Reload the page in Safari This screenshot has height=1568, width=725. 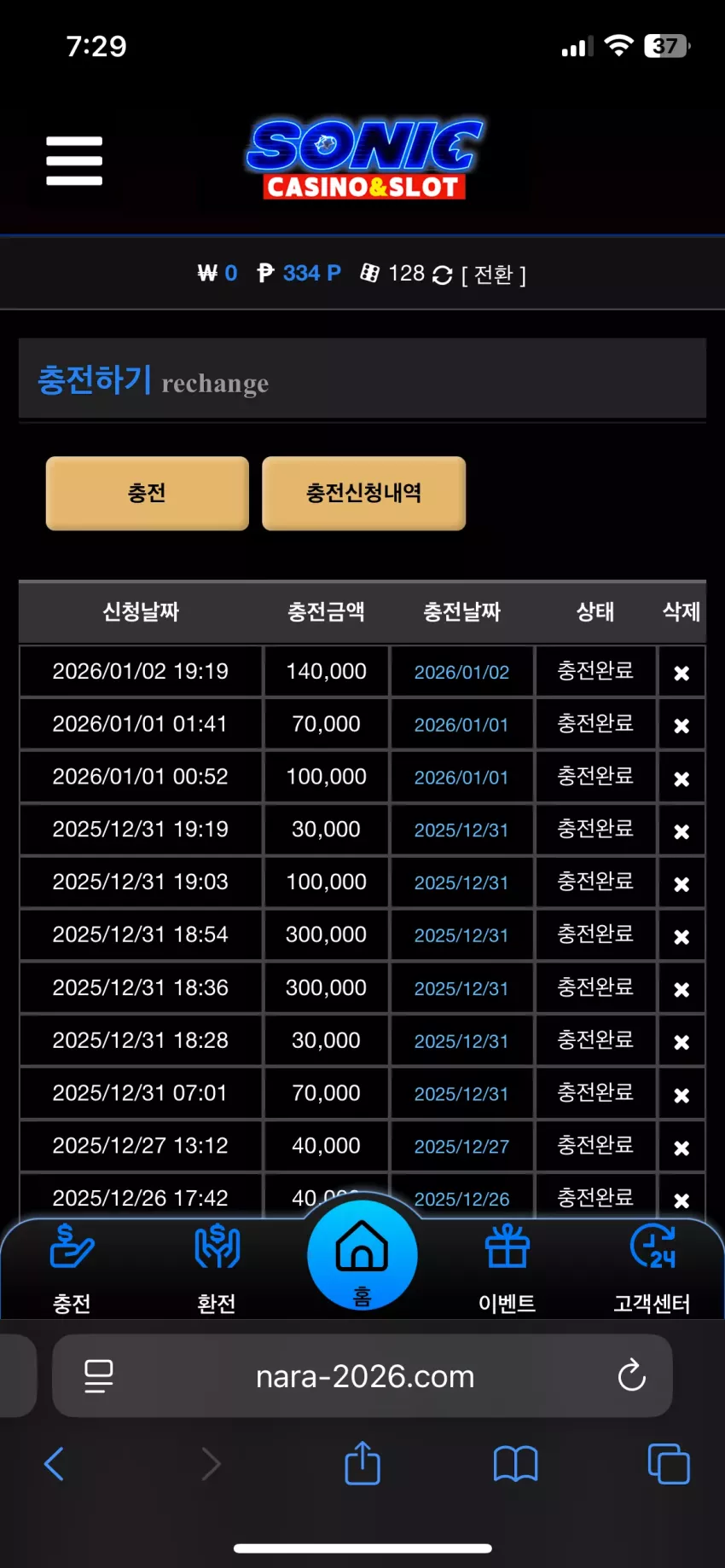coord(632,1374)
